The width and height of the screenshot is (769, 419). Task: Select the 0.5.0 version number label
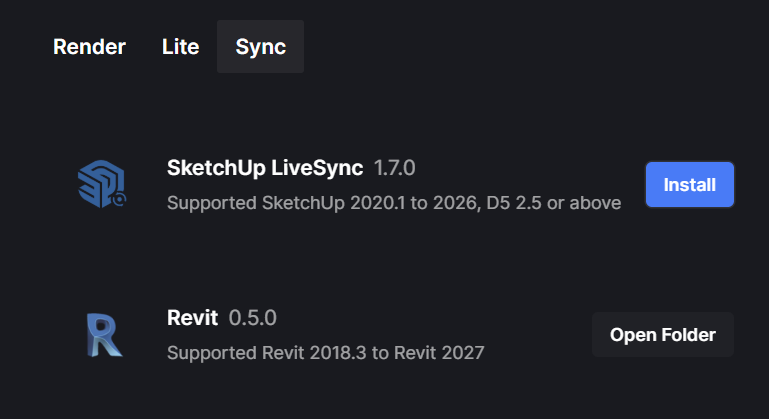tap(253, 318)
